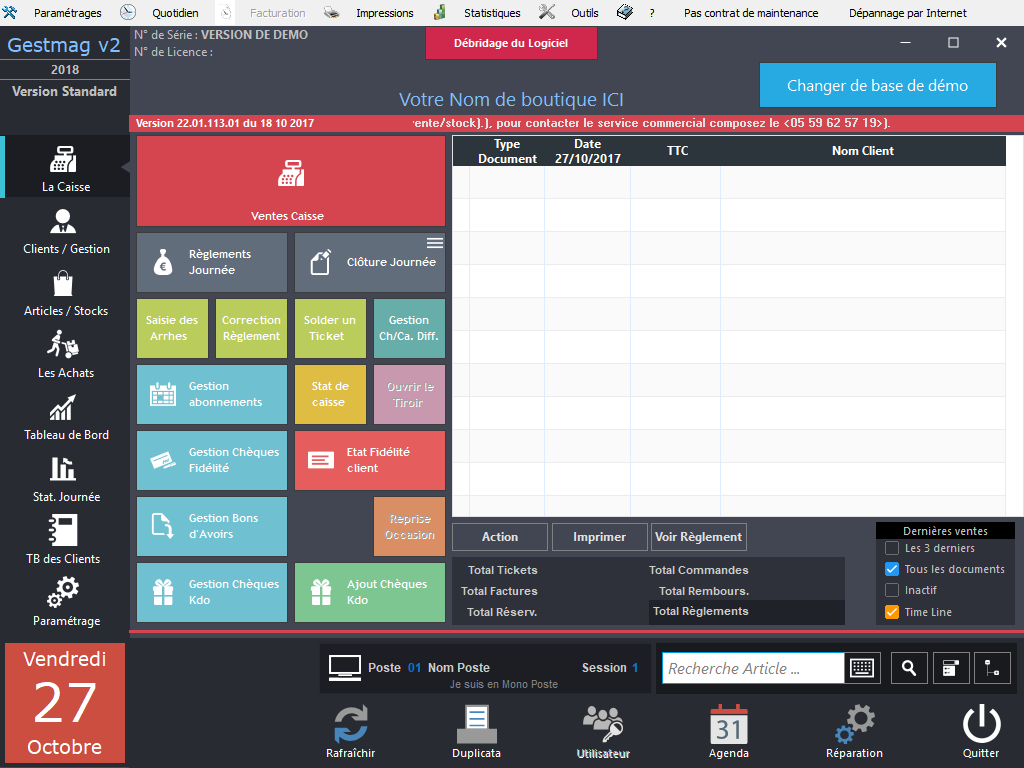The width and height of the screenshot is (1024, 768).
Task: Click Ouvrir le Tiroir tile
Action: click(x=409, y=394)
